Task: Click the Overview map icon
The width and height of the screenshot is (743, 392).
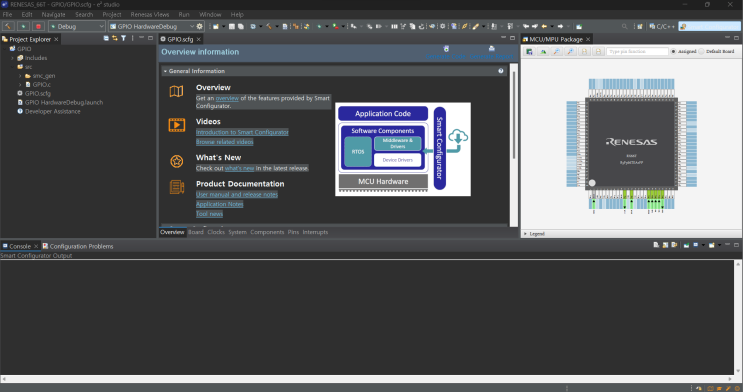Action: [176, 91]
